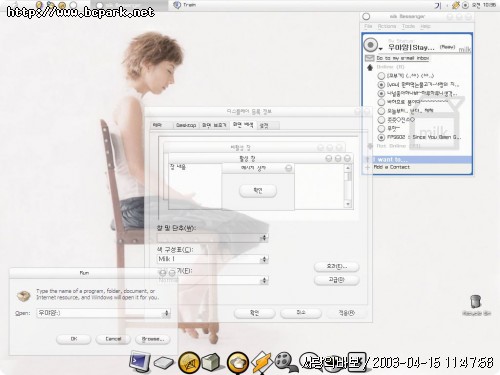Image resolution: width=500 pixels, height=375 pixels.
Task: Click the bottom cancel button in Display Properties
Action: pos(301,313)
